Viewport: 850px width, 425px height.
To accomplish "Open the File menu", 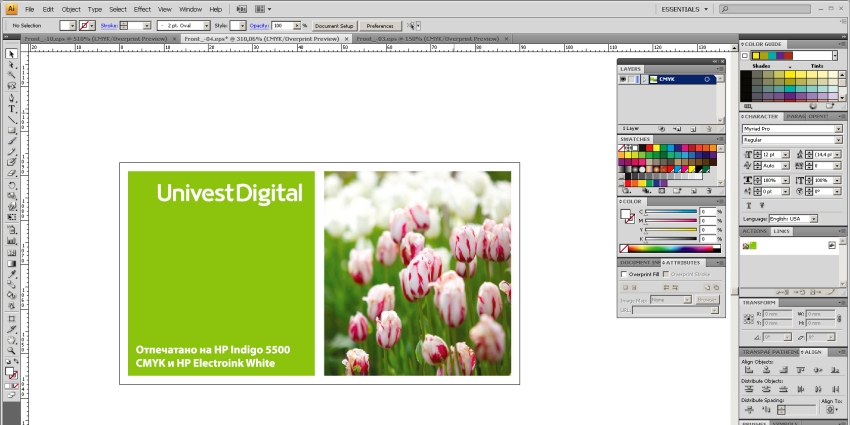I will tap(29, 9).
